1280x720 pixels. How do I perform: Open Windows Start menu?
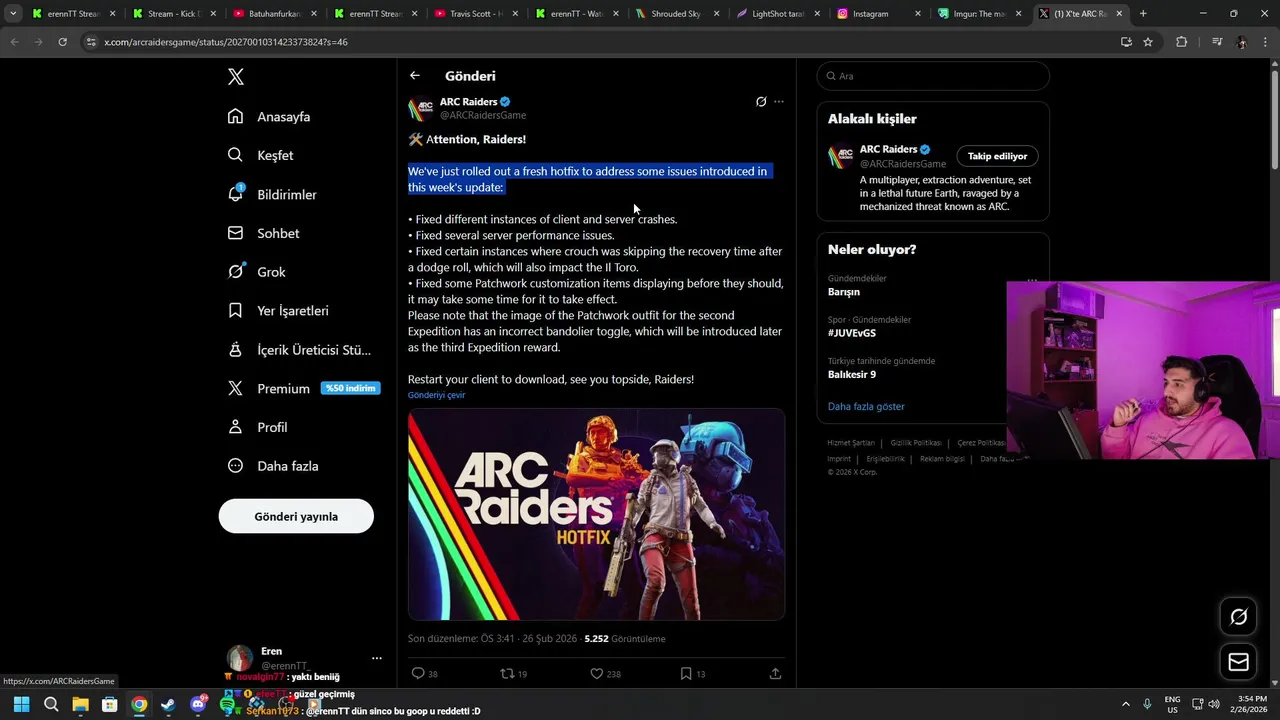(x=21, y=705)
